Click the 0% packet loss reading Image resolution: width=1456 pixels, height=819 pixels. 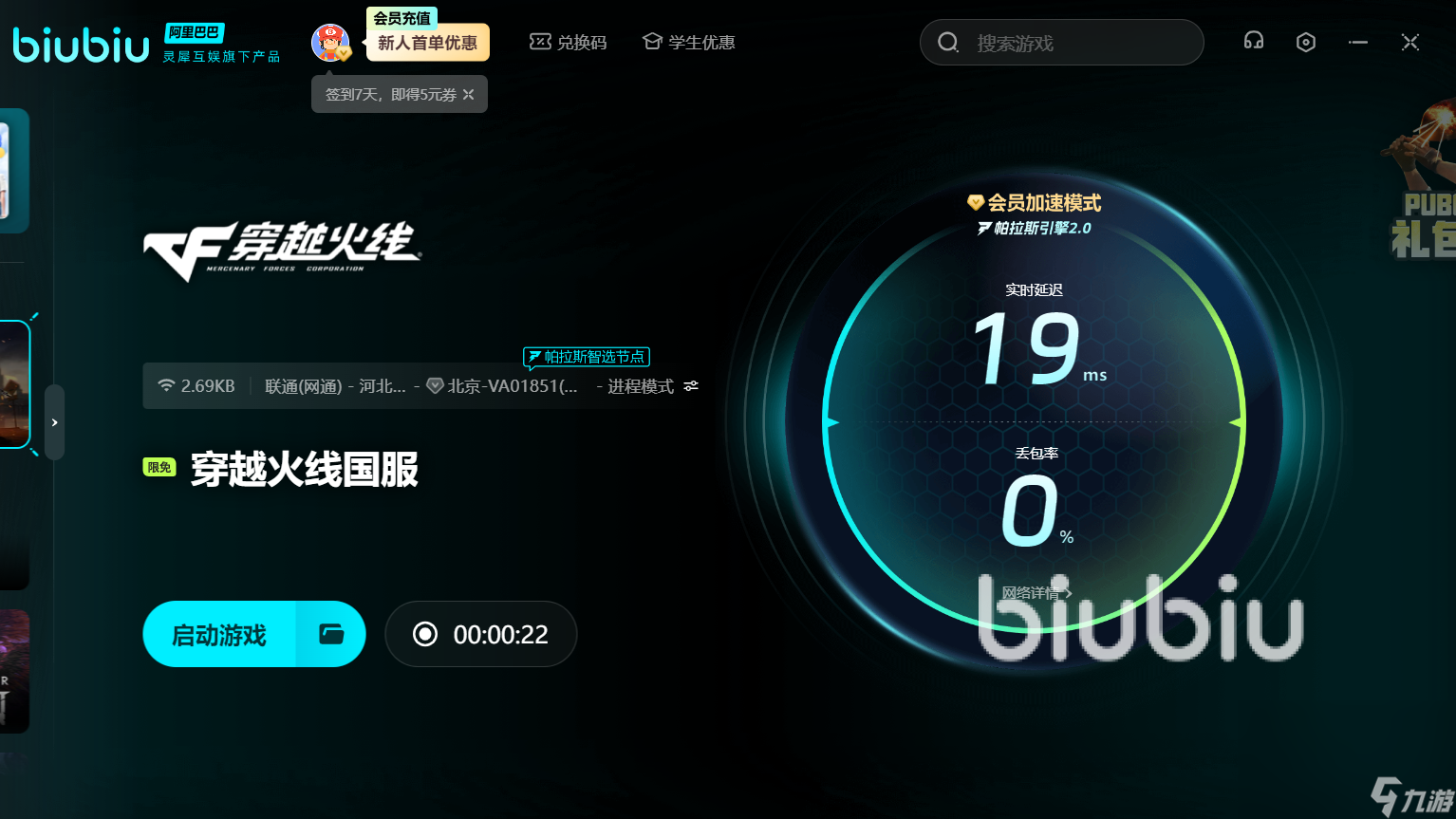1036,512
